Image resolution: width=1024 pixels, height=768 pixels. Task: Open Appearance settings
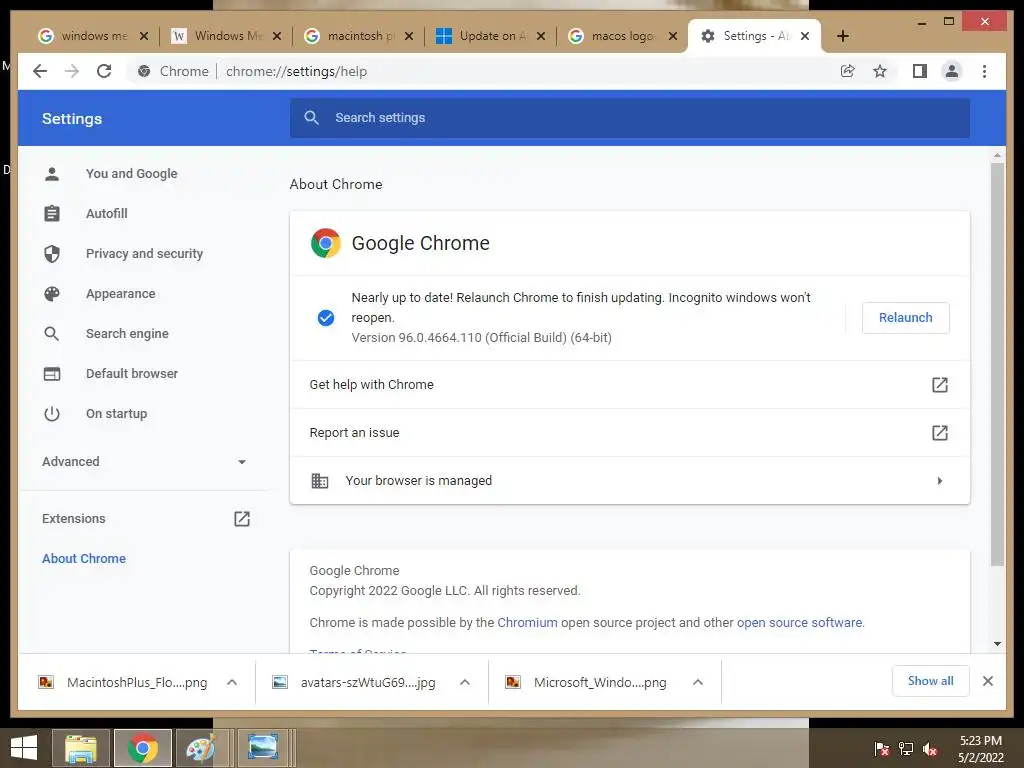point(121,294)
